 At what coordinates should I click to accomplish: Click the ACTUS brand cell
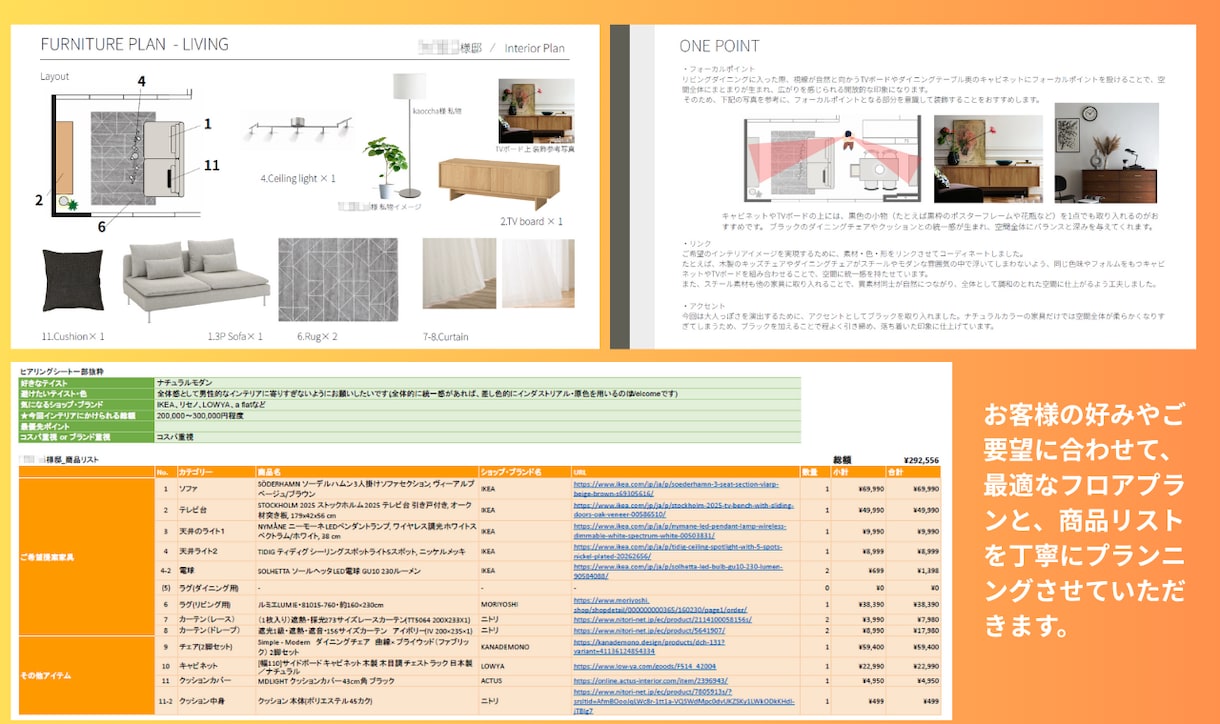click(525, 682)
